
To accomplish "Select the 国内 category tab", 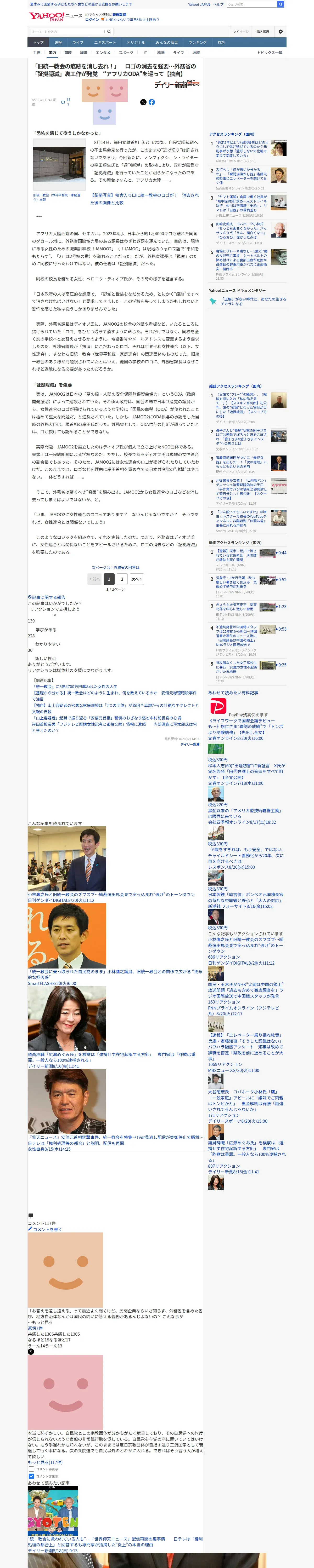I will 52,53.
